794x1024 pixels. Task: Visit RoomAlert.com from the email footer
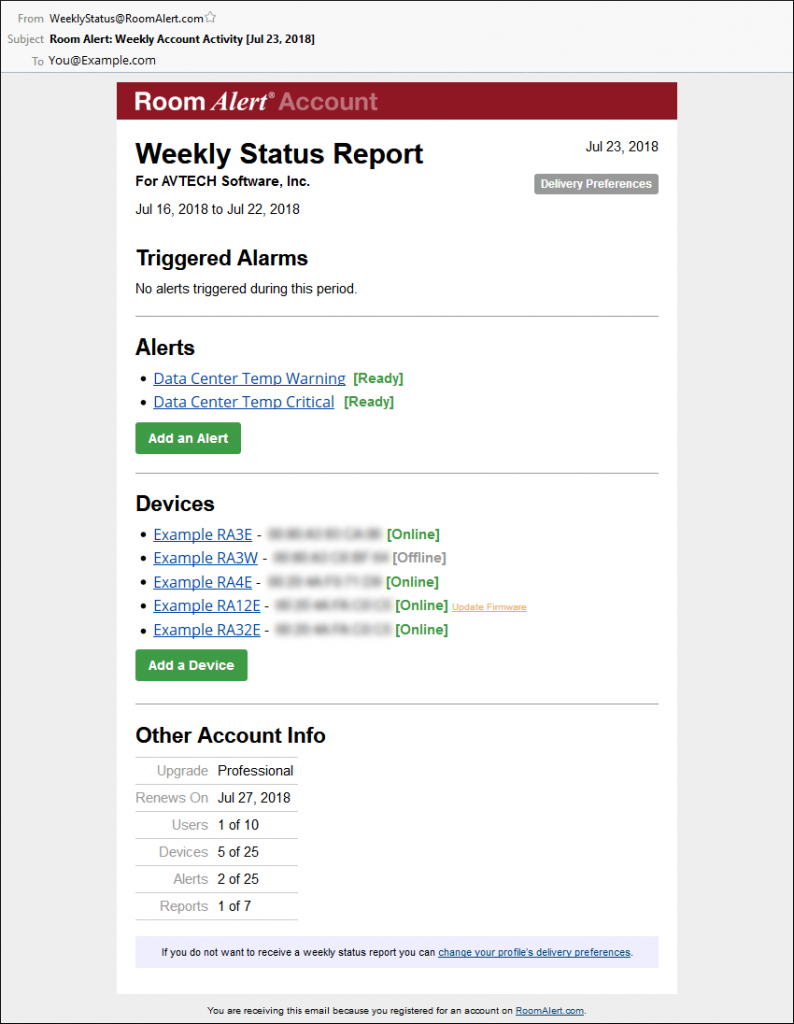click(x=549, y=1010)
